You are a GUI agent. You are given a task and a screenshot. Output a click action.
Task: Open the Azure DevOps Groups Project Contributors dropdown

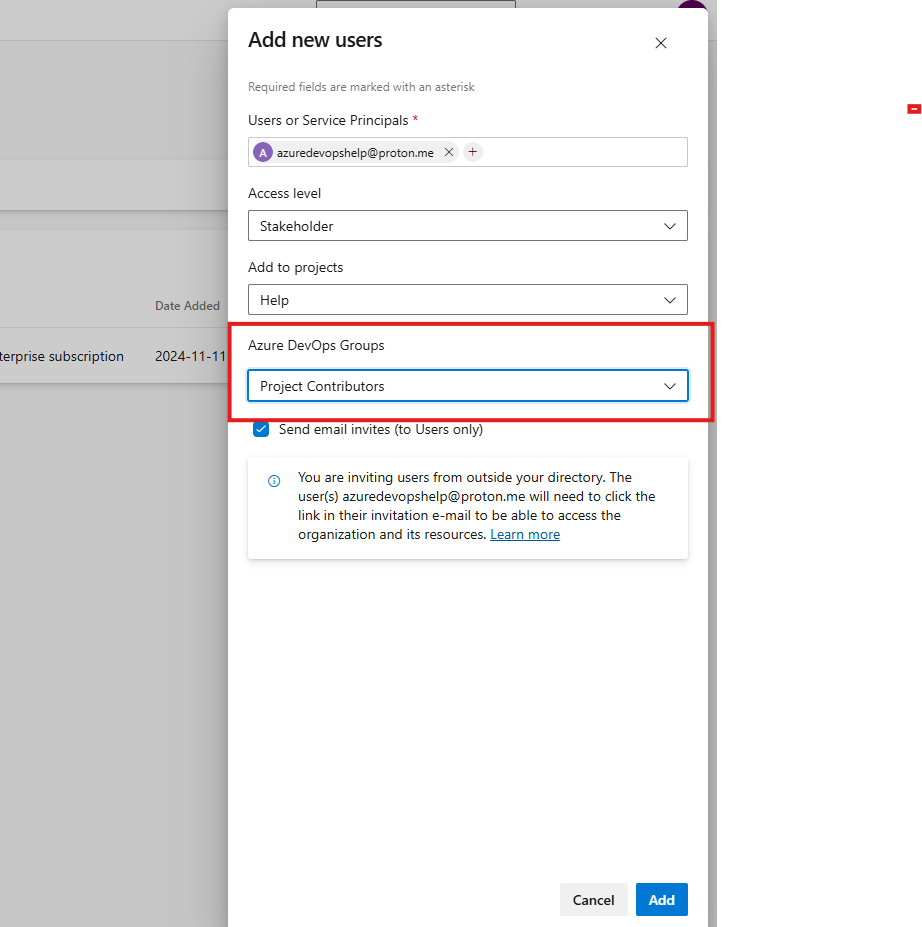tap(468, 386)
